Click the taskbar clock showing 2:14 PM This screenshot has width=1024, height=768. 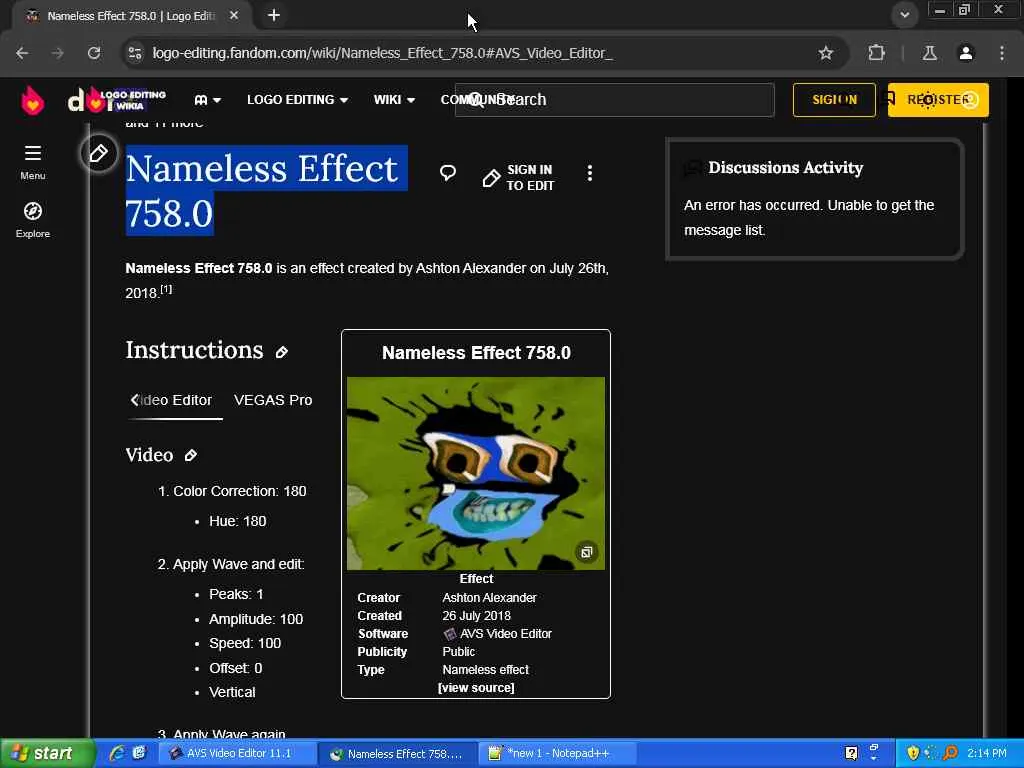[x=987, y=754]
